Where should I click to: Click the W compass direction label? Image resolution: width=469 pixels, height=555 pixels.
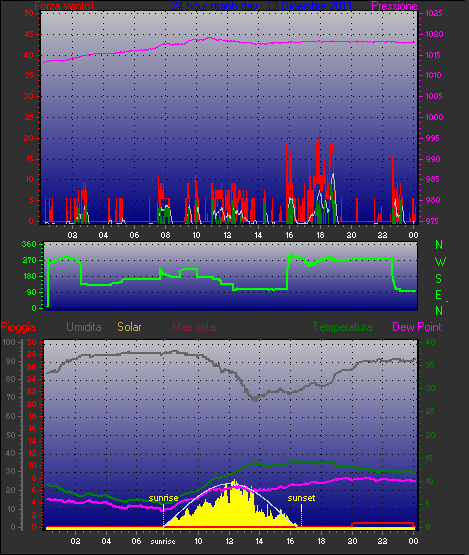[x=440, y=262]
